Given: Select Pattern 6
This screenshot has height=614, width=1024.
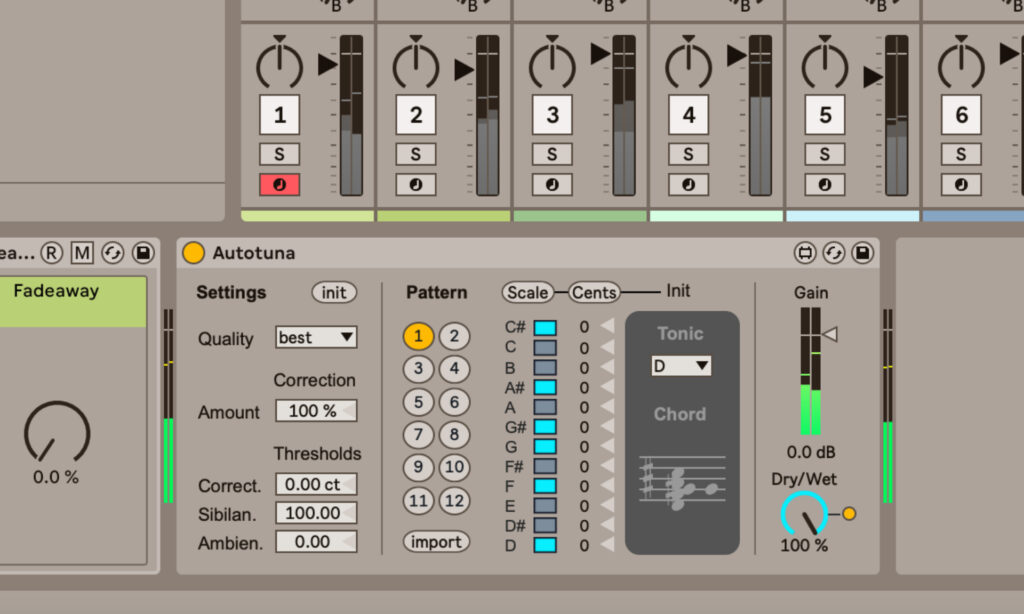Looking at the screenshot, I should [455, 402].
